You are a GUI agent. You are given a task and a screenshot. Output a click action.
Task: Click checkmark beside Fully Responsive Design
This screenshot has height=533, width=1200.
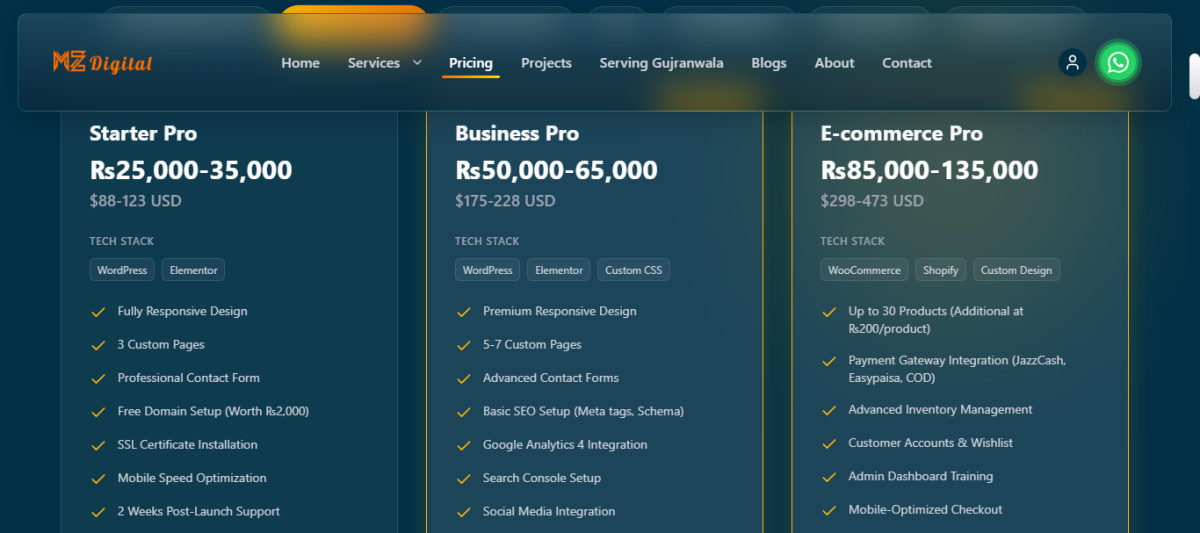click(x=98, y=312)
